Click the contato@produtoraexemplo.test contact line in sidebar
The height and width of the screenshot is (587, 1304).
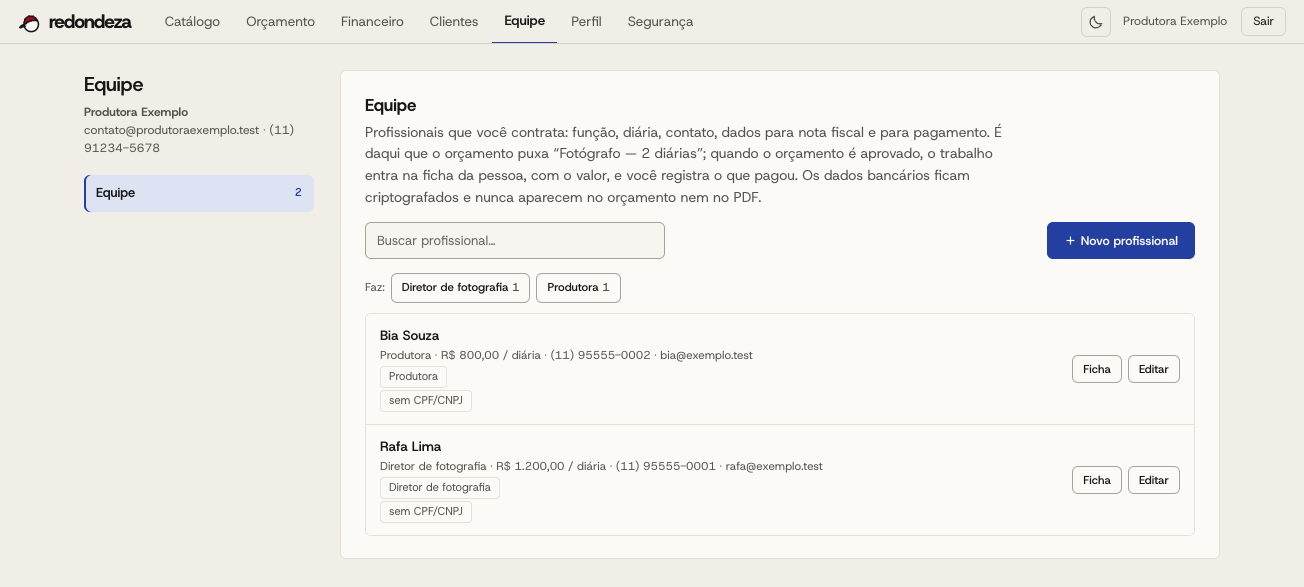pyautogui.click(x=189, y=139)
